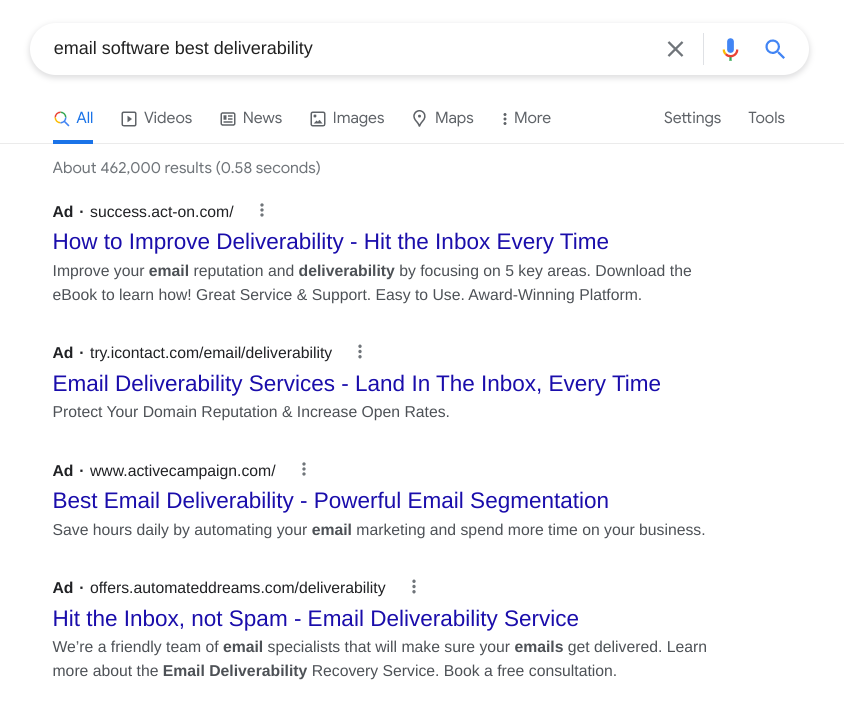
Task: Switch to the News tab
Action: click(x=251, y=118)
